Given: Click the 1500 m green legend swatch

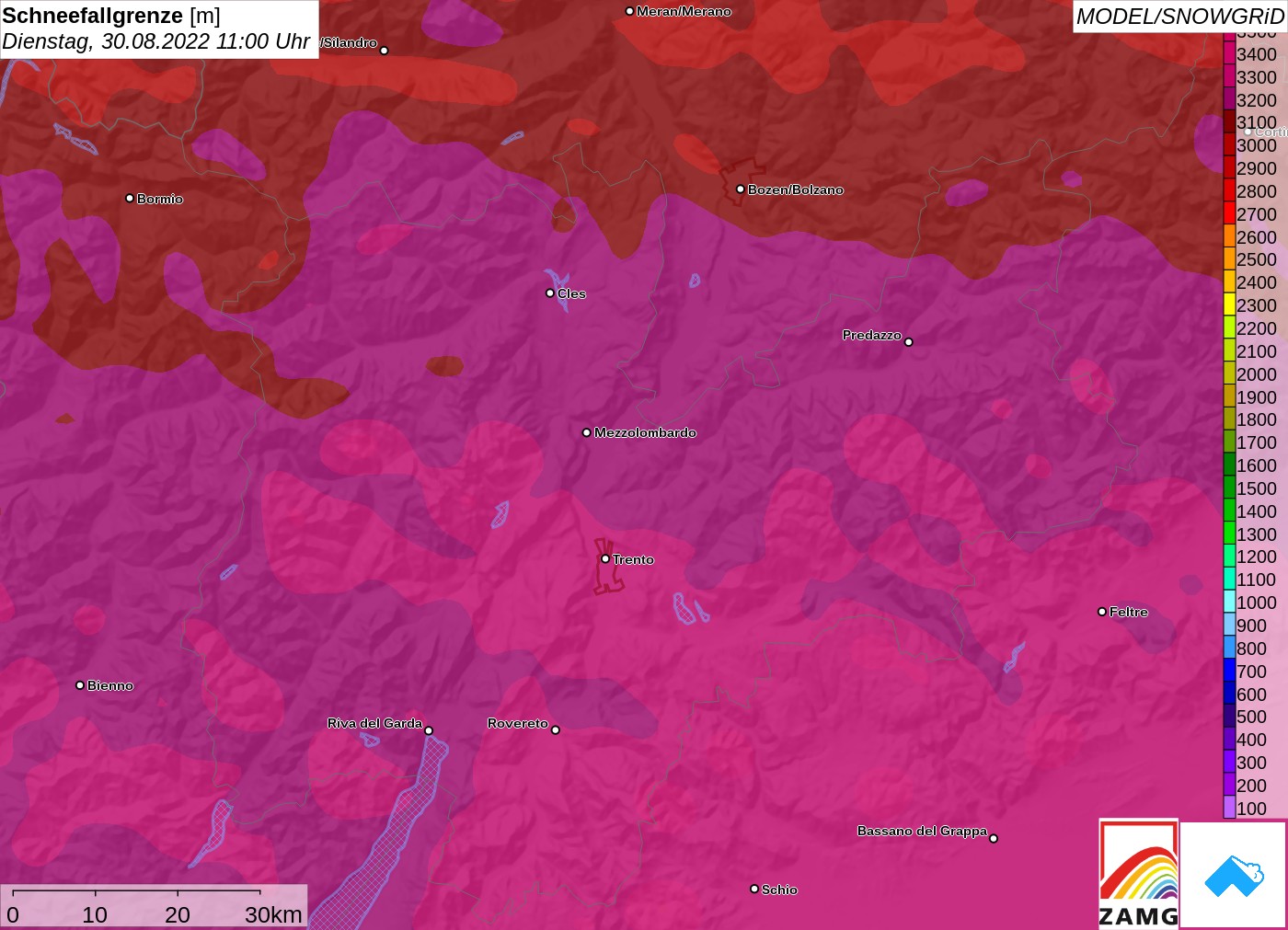Looking at the screenshot, I should (x=1229, y=488).
